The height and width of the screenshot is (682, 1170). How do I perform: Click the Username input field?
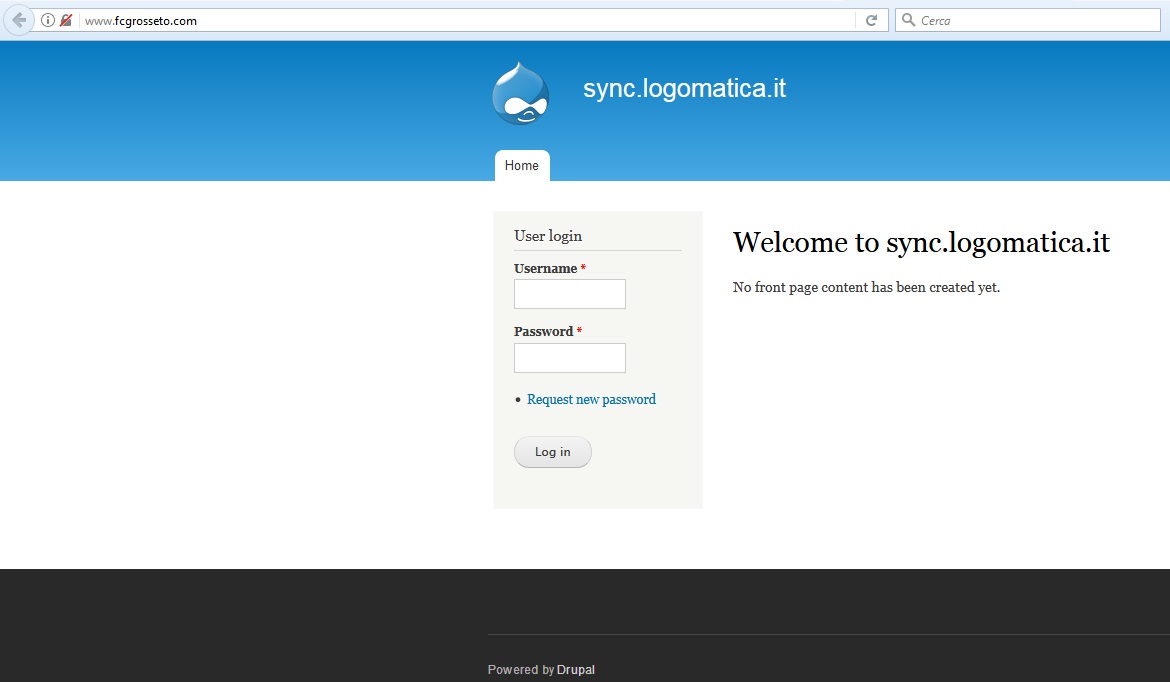(x=569, y=294)
